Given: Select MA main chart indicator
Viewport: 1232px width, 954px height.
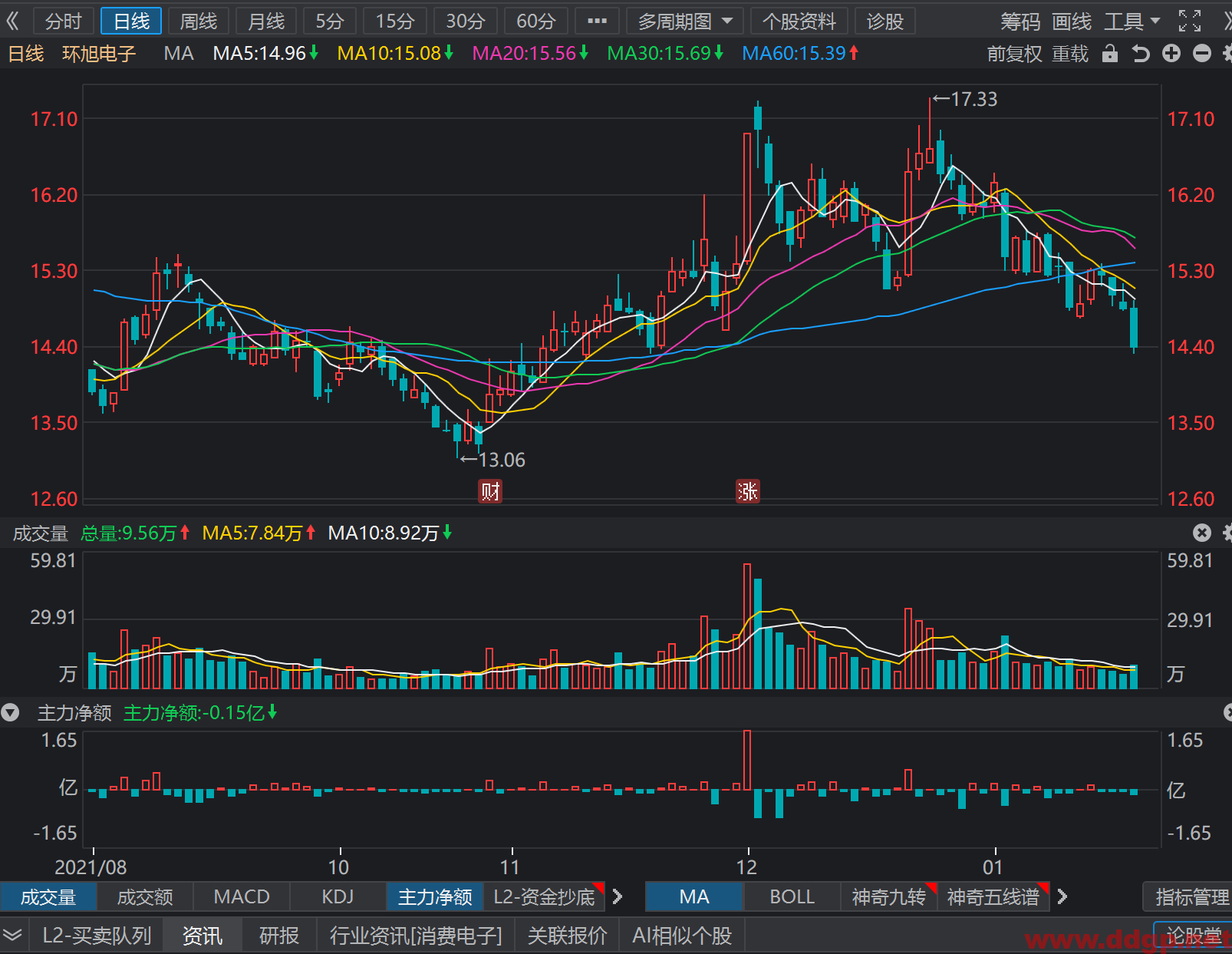Looking at the screenshot, I should tap(694, 896).
